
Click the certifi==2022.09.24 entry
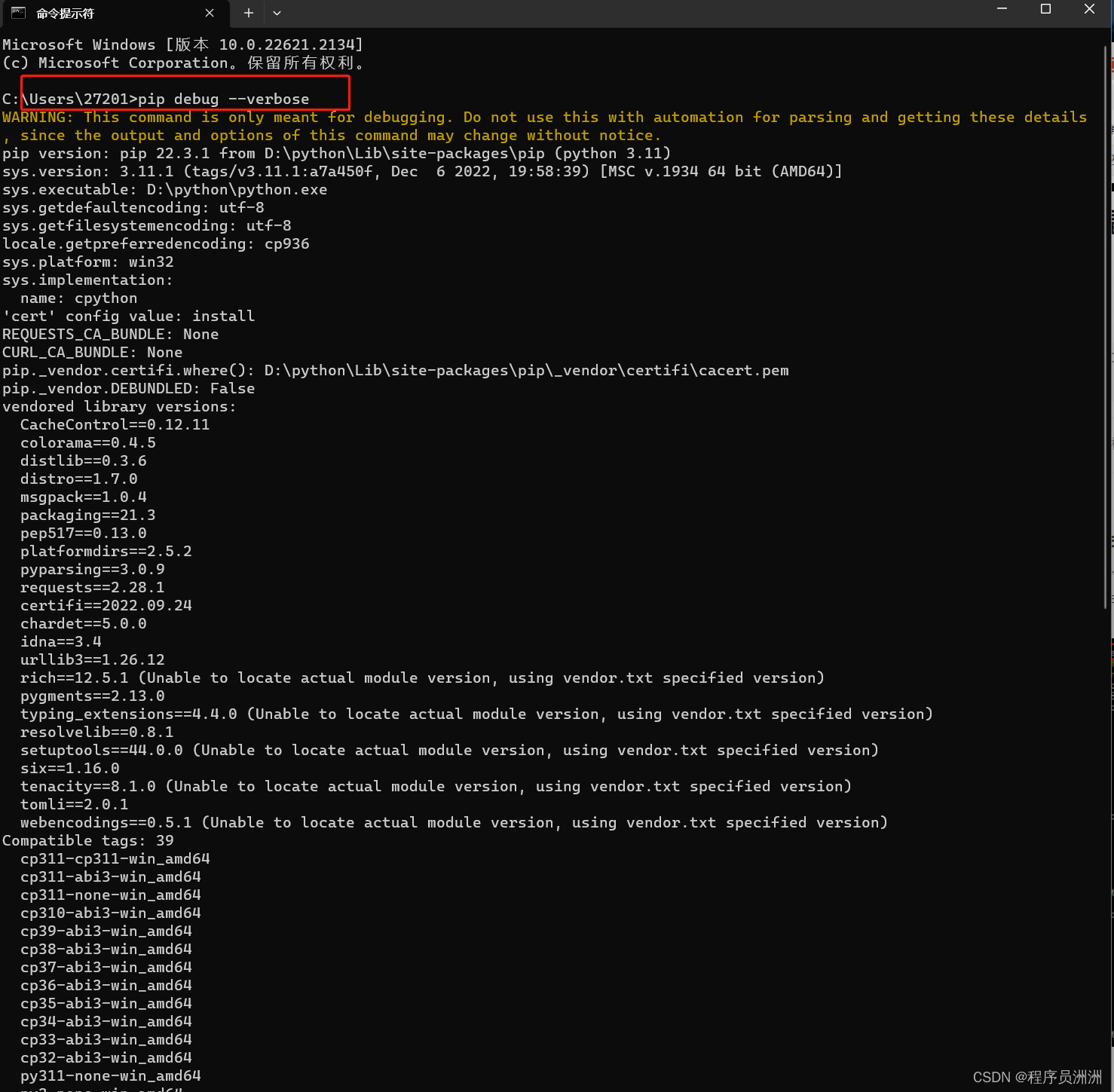[106, 605]
